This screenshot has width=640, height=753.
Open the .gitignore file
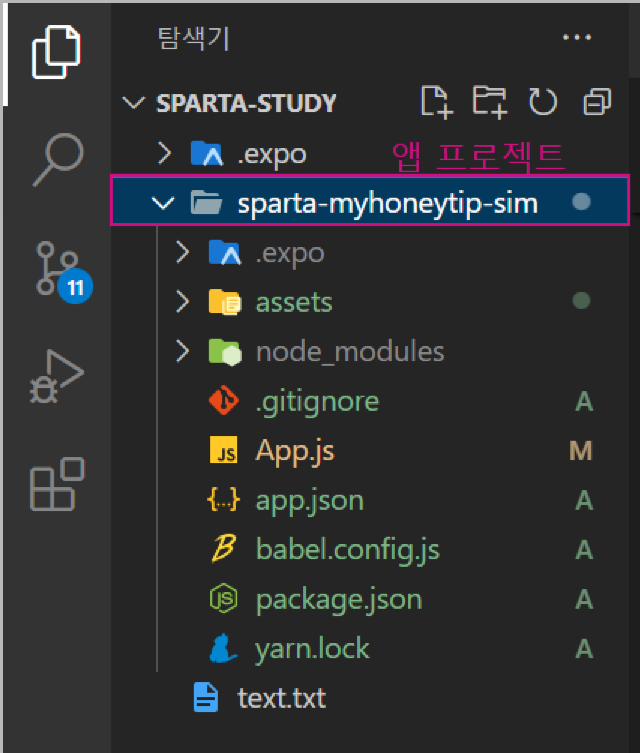tap(317, 402)
